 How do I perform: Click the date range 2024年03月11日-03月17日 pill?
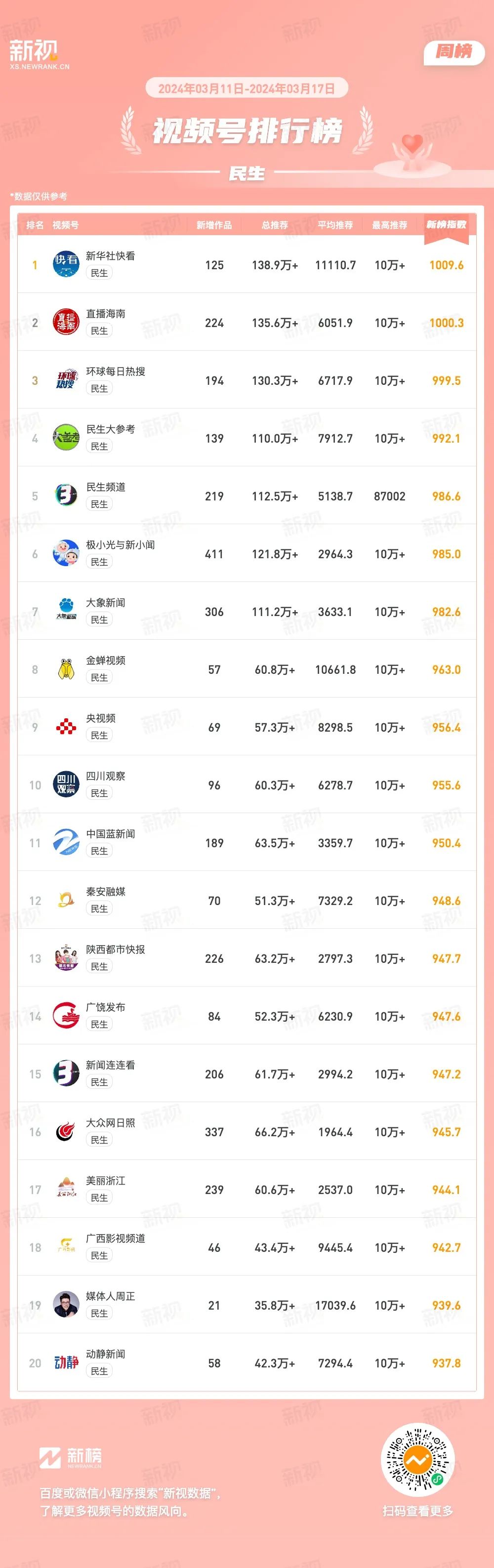tap(247, 88)
